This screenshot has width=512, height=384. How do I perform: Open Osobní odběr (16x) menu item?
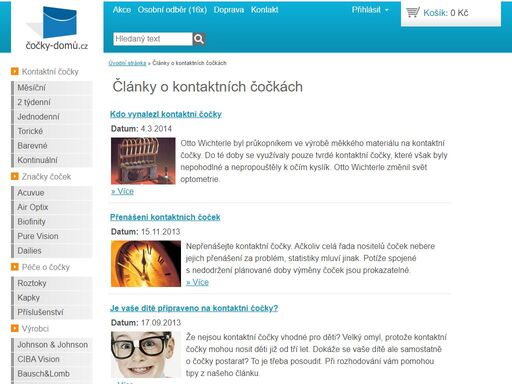click(x=172, y=10)
